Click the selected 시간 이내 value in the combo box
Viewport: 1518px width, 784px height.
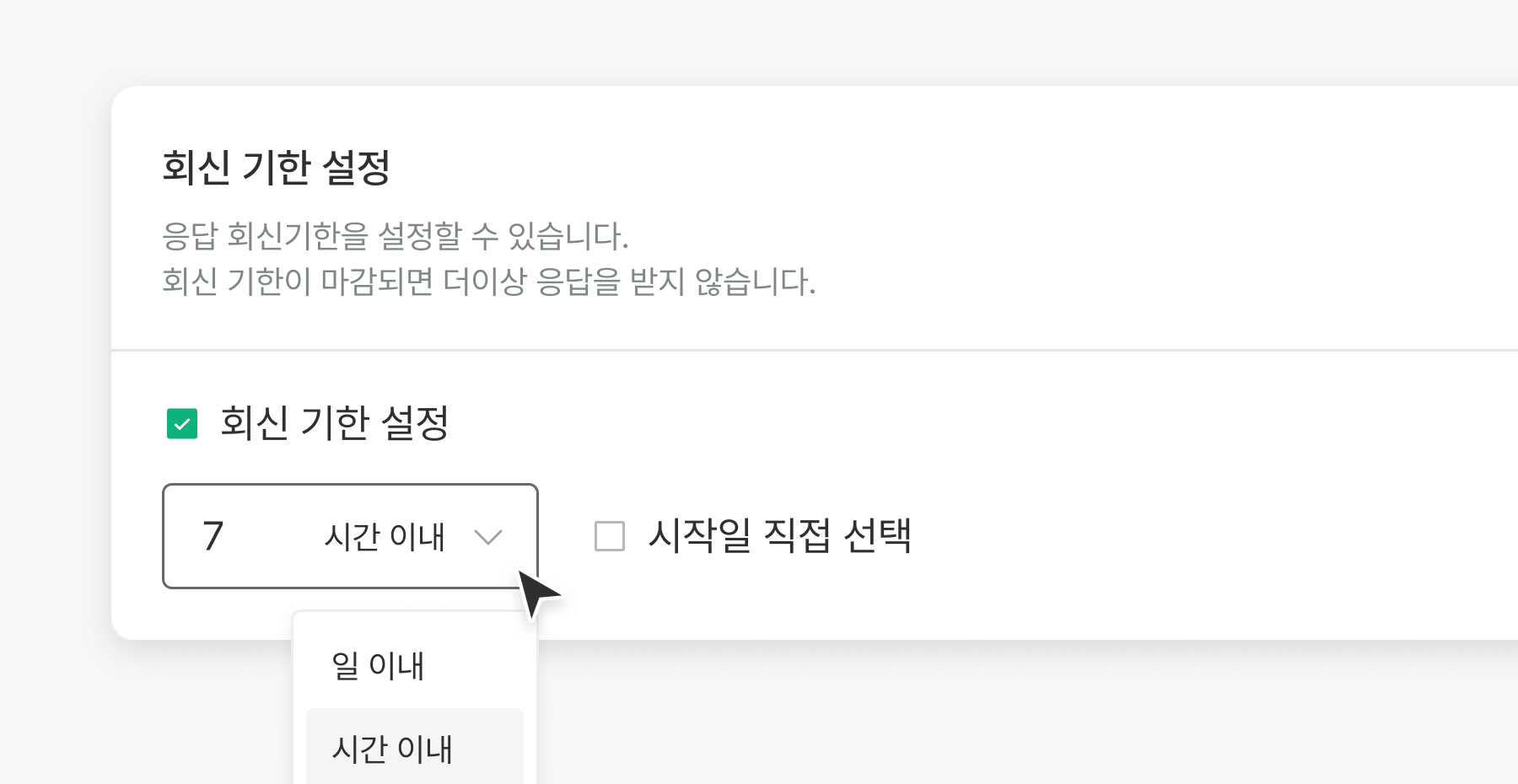pyautogui.click(x=385, y=537)
